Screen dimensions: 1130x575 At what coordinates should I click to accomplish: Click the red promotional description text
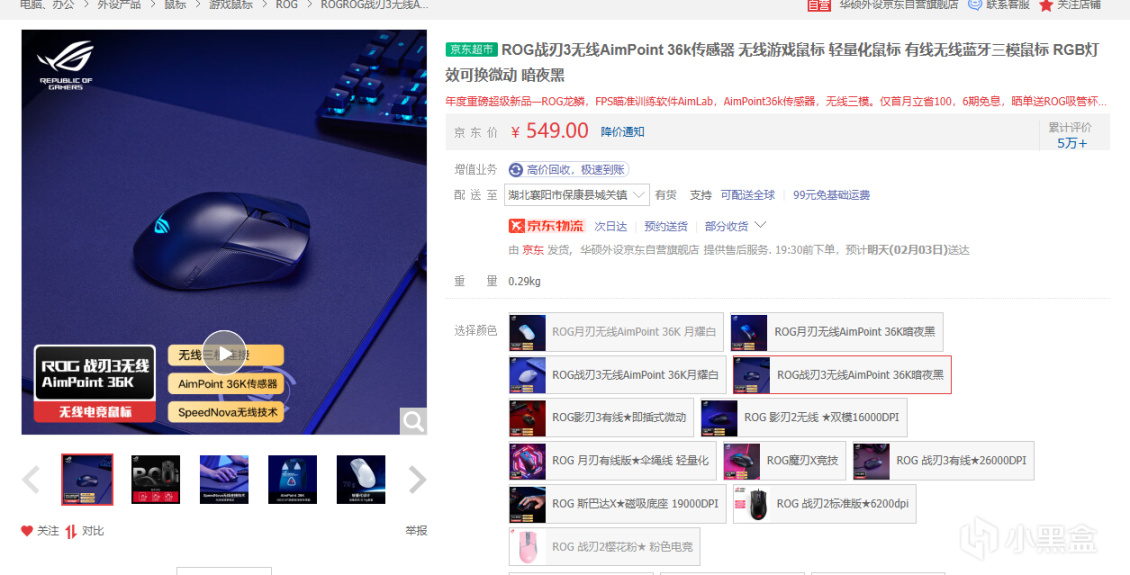(776, 101)
